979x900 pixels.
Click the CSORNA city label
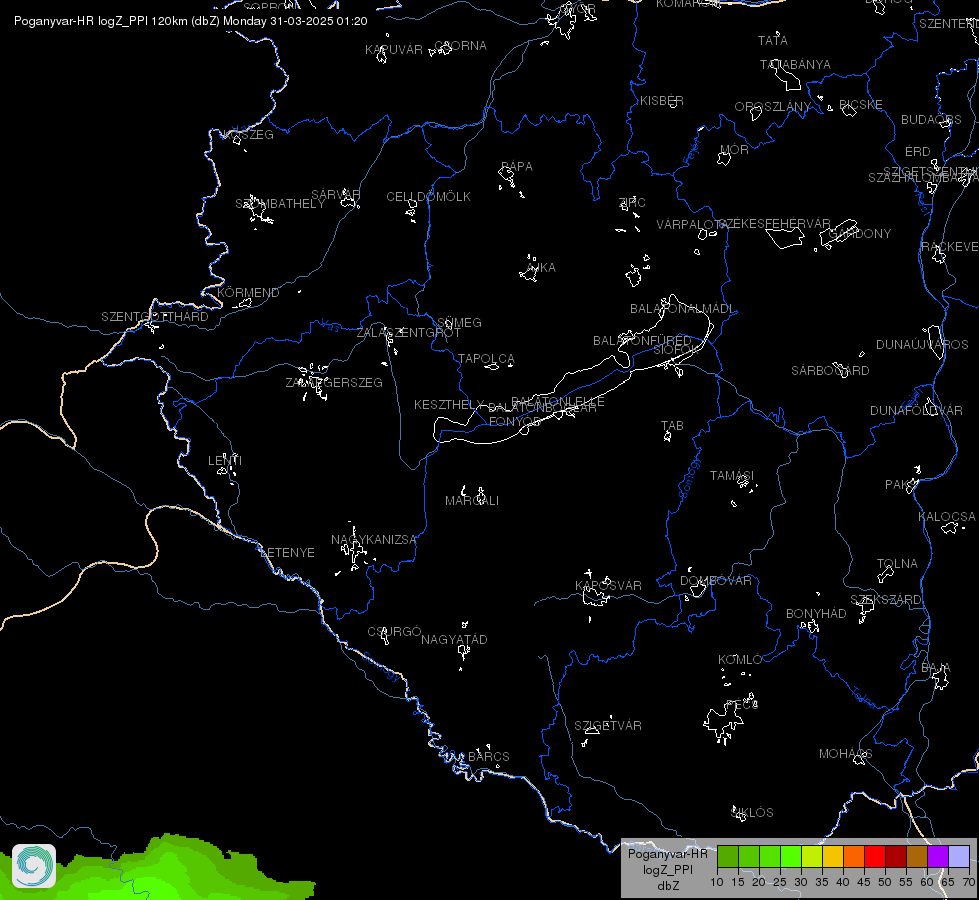click(x=461, y=46)
